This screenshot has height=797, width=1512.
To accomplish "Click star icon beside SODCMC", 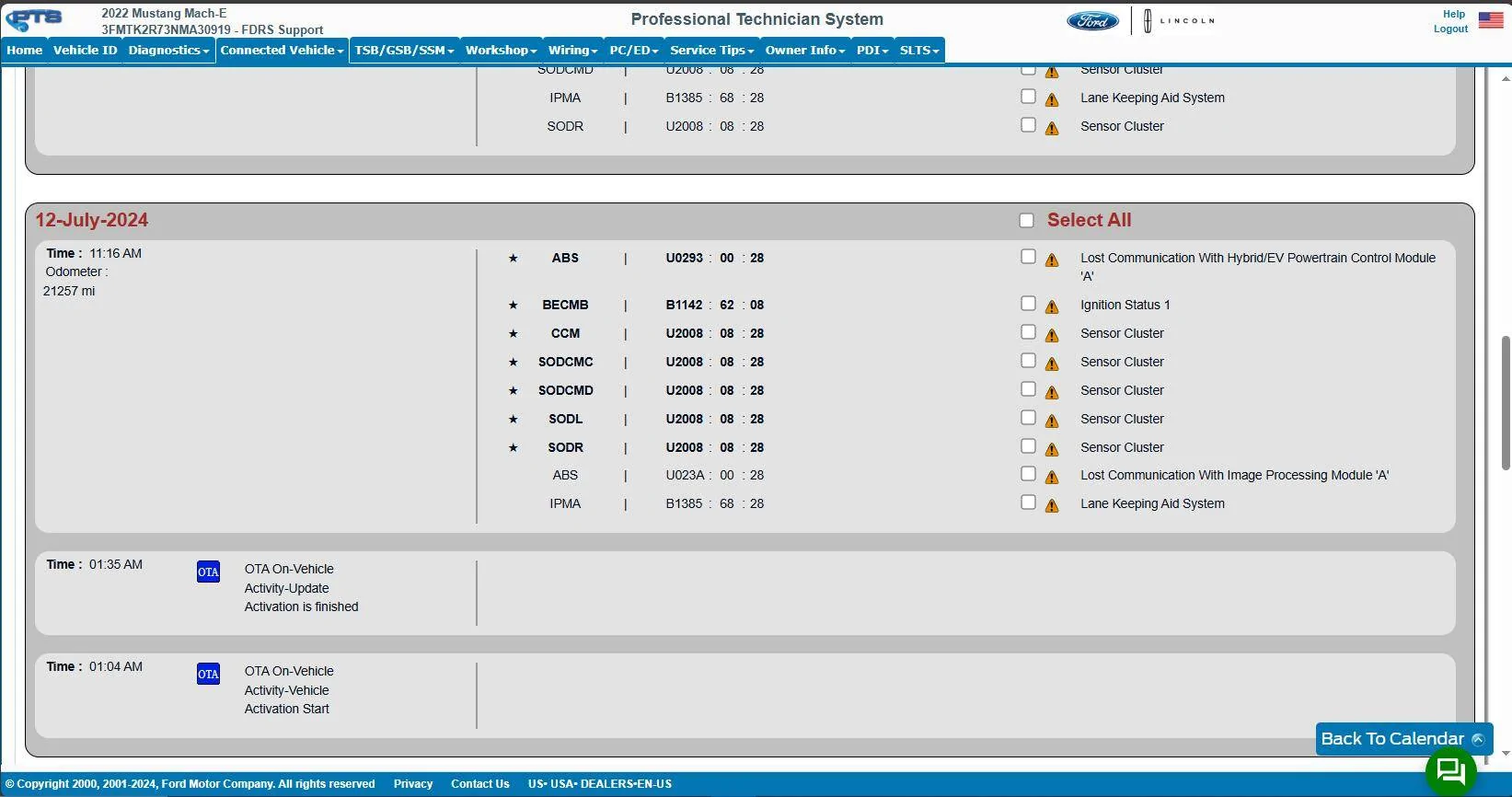I will click(x=514, y=363).
